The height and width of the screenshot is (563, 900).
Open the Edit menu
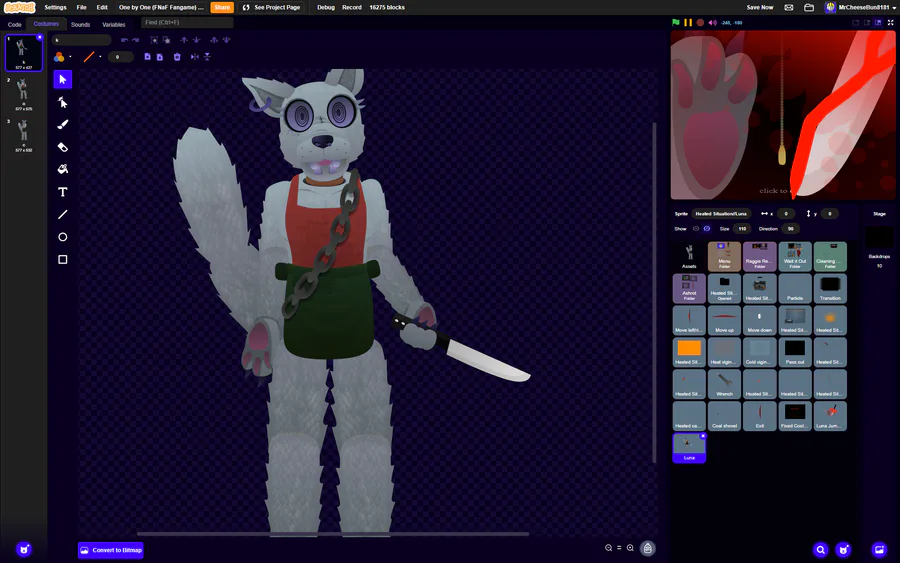102,7
